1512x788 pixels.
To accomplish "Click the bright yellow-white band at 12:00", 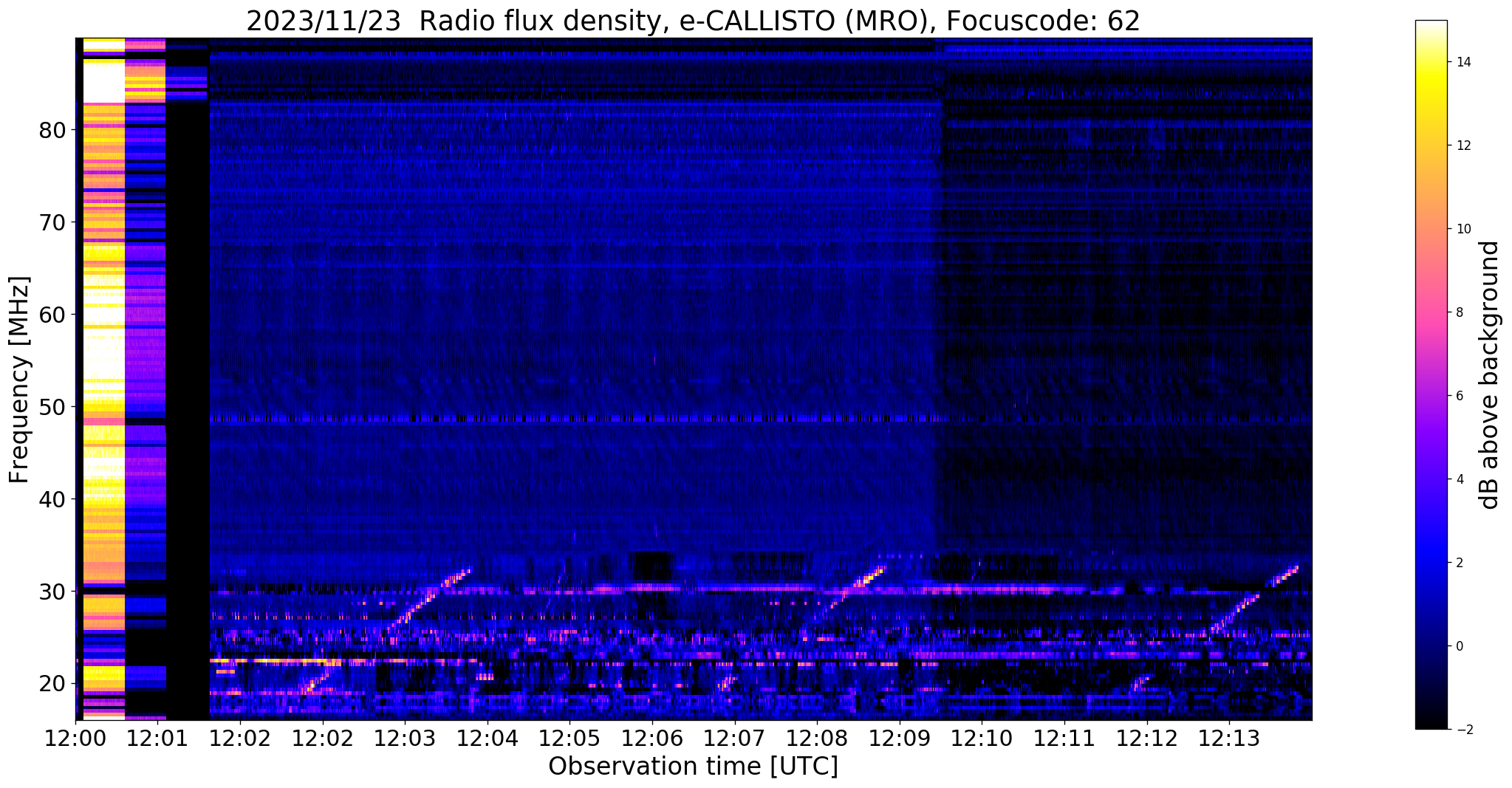I will tap(103, 378).
